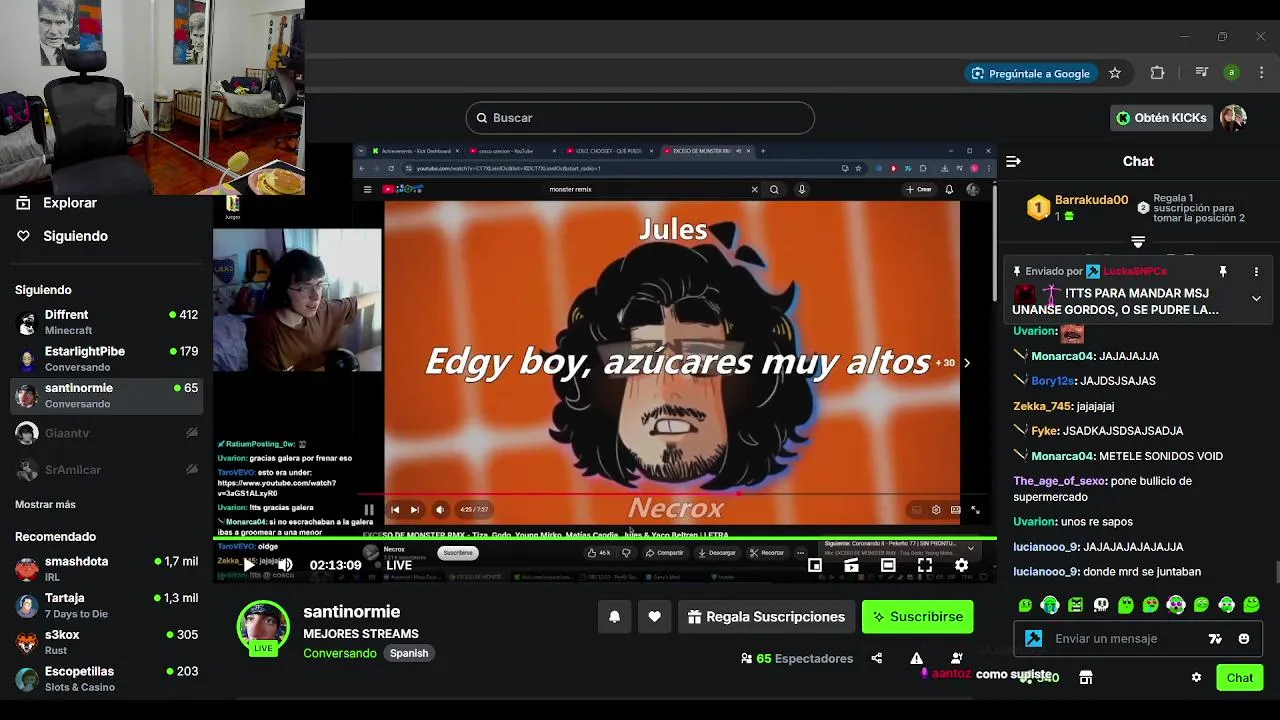Open the emoji picker in chat

click(1244, 639)
